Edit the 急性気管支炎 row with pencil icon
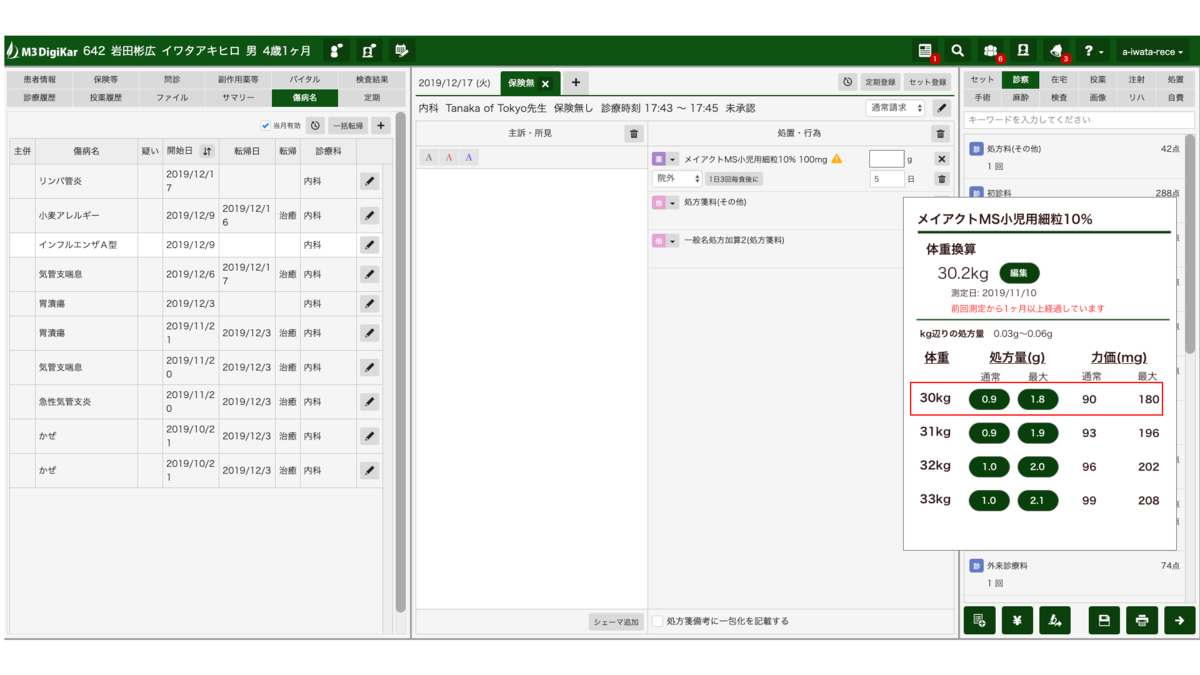Image resolution: width=1200 pixels, height=675 pixels. pyautogui.click(x=369, y=401)
